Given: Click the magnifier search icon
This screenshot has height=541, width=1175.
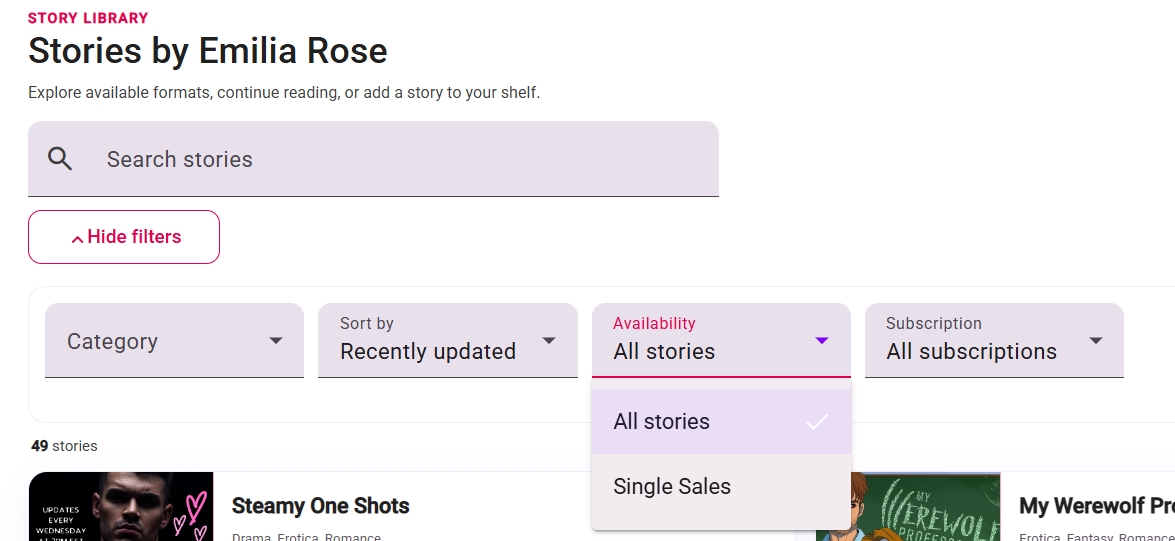Looking at the screenshot, I should click(60, 159).
